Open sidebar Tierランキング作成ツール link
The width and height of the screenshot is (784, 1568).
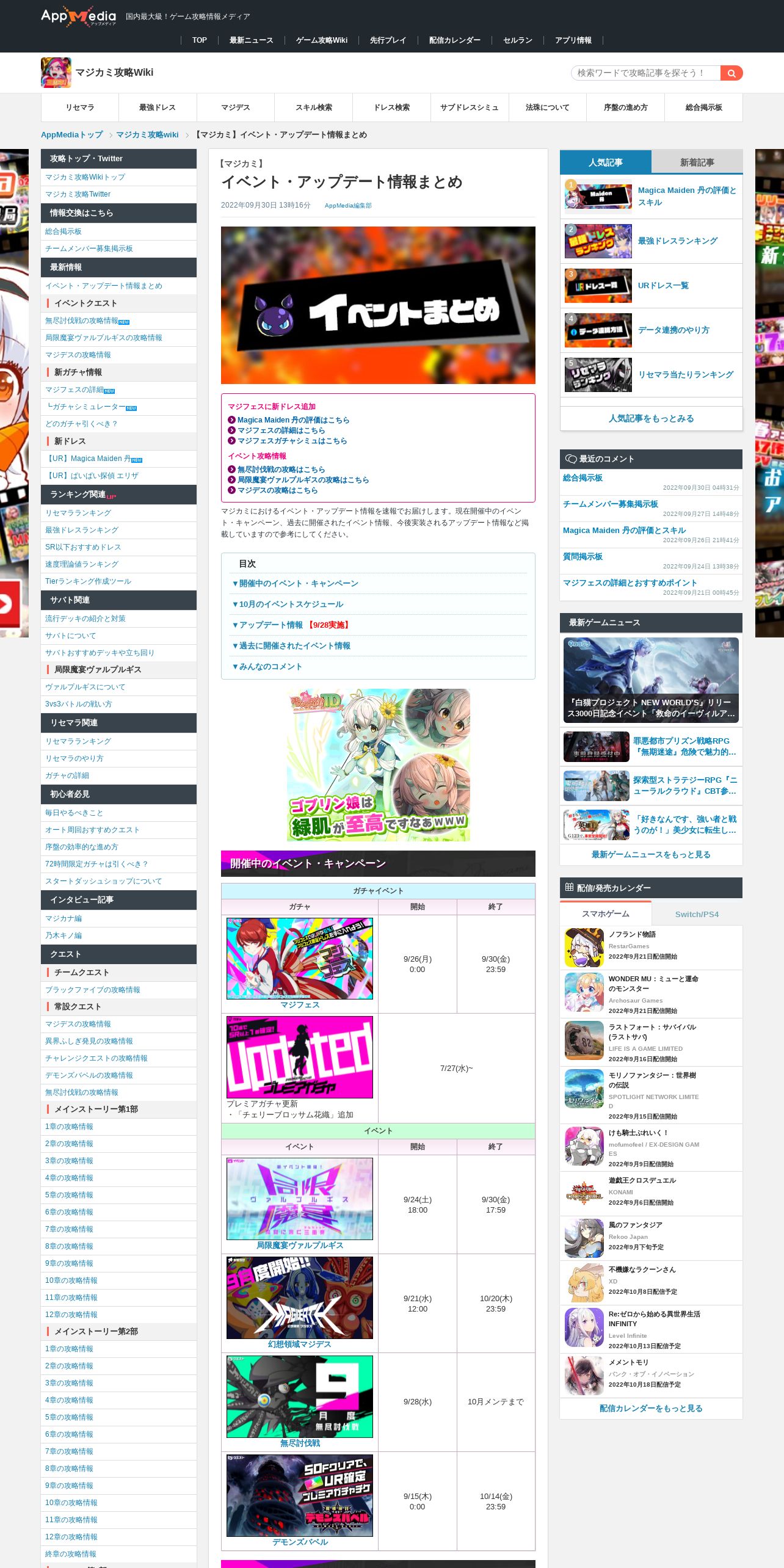click(x=88, y=581)
